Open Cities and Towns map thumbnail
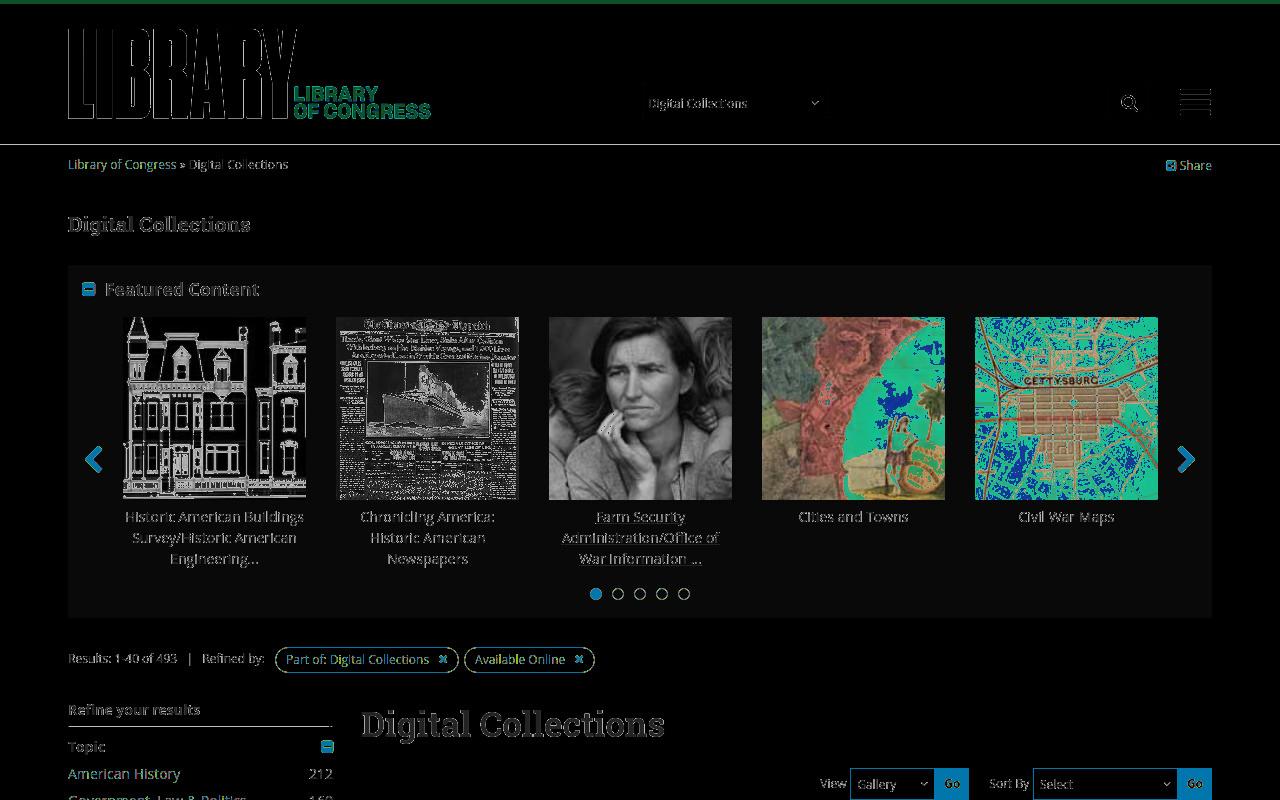Viewport: 1280px width, 800px height. tap(853, 408)
